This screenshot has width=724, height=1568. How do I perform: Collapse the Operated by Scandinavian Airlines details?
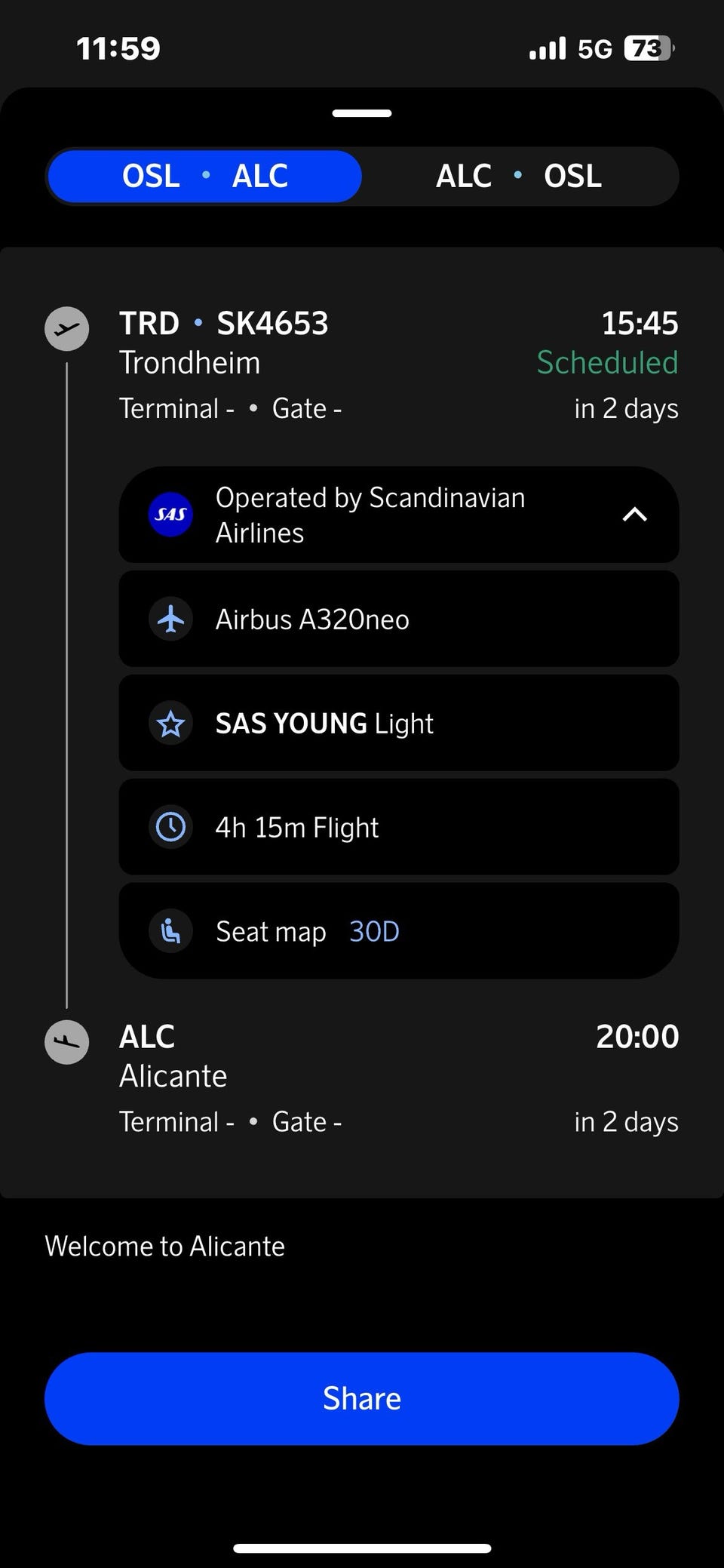[635, 515]
